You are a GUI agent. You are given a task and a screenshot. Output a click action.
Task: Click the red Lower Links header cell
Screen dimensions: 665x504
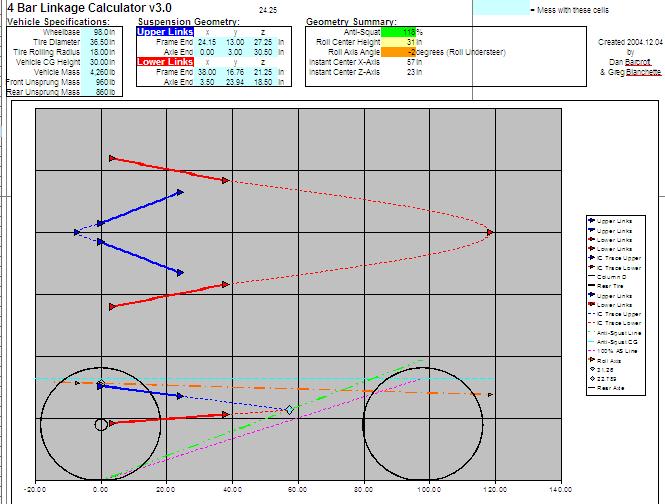point(165,62)
